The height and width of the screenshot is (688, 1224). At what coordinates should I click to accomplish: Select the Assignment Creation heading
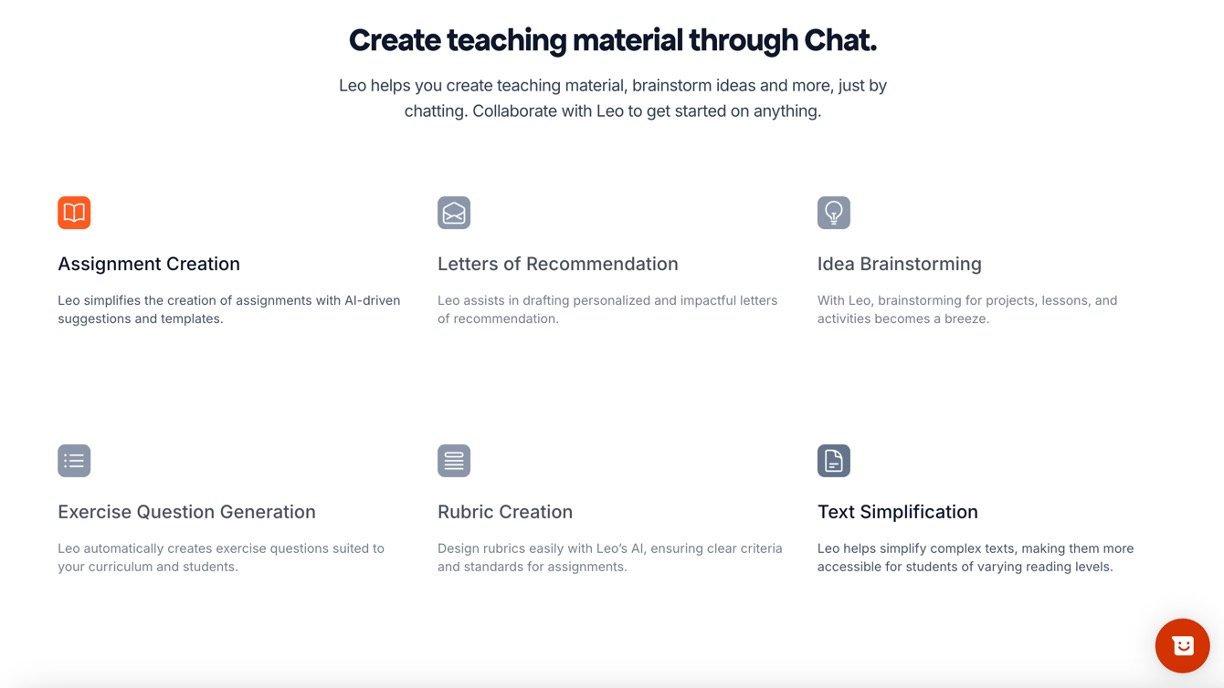click(149, 264)
